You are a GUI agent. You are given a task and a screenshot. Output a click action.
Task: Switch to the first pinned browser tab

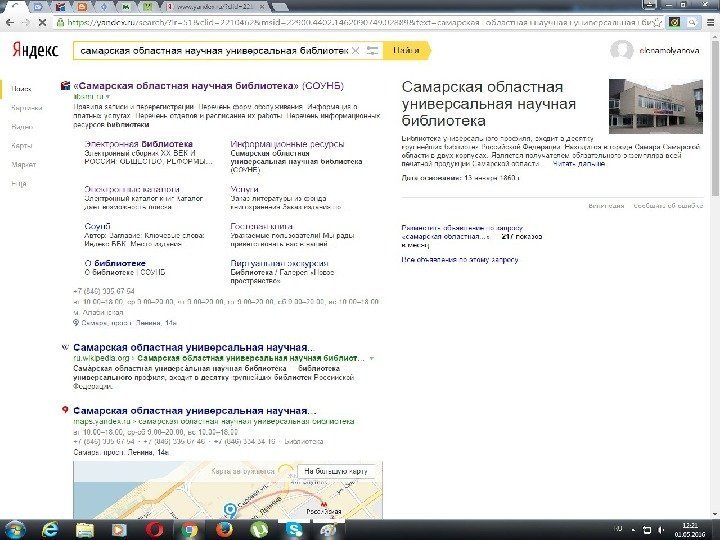16,7
